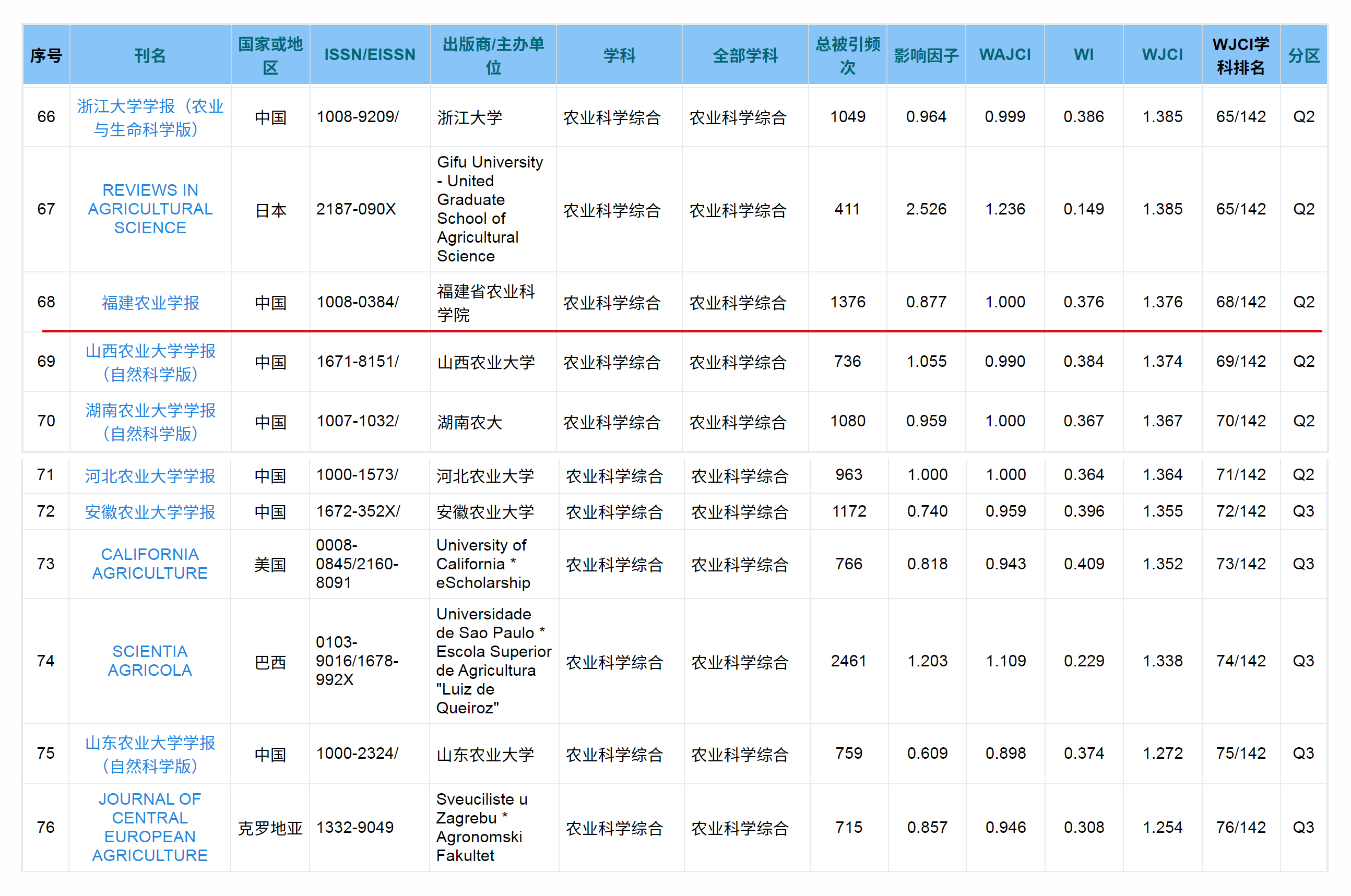Screen dimensions: 1351x896
Task: Click the 序号 column header
Action: 46,55
